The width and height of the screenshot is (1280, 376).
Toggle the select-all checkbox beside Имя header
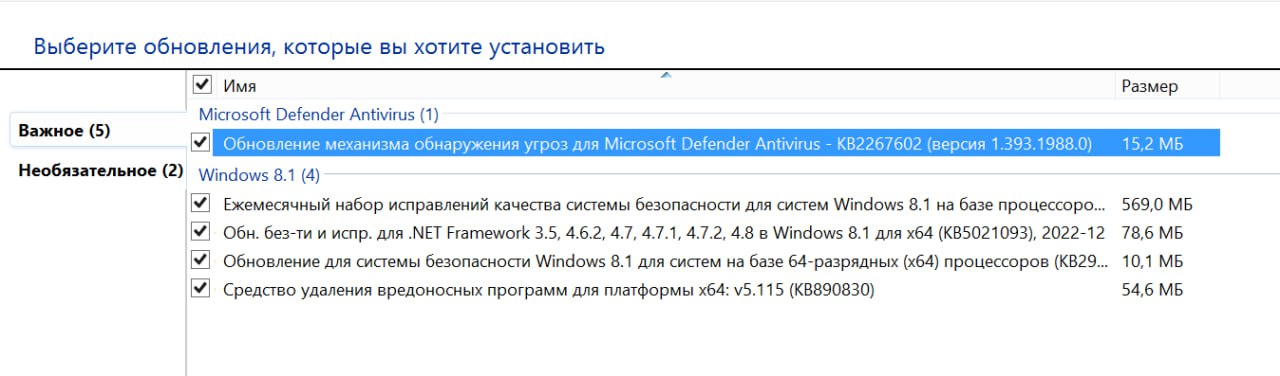click(201, 85)
